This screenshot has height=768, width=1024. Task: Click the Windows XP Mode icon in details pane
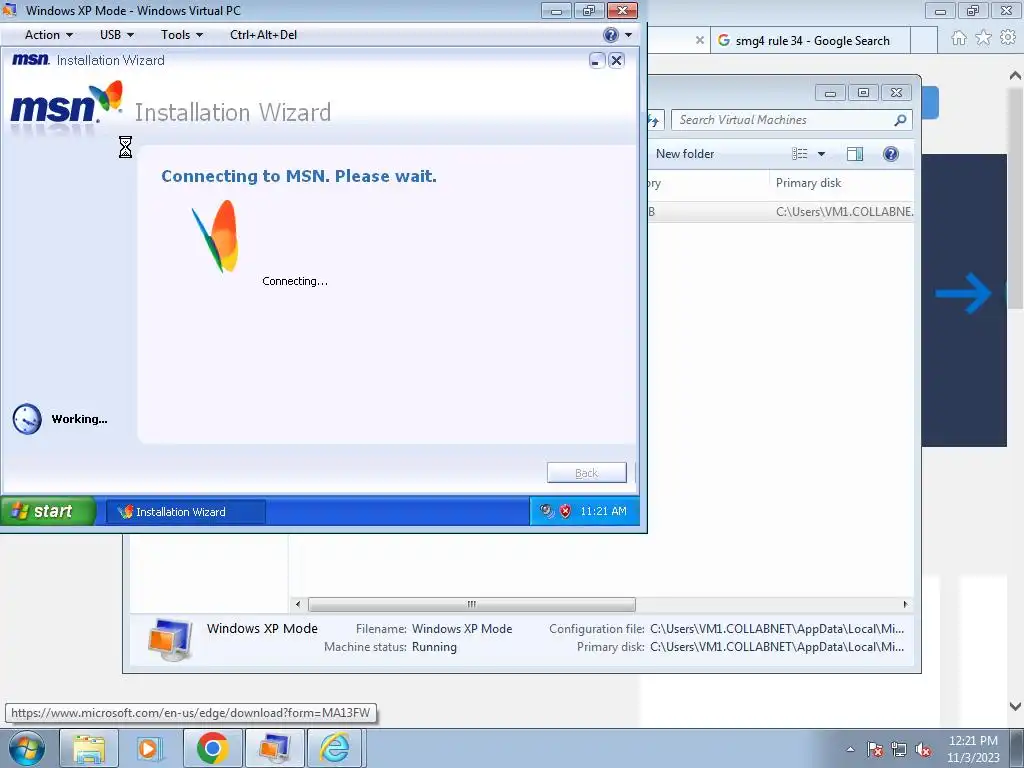(170, 639)
